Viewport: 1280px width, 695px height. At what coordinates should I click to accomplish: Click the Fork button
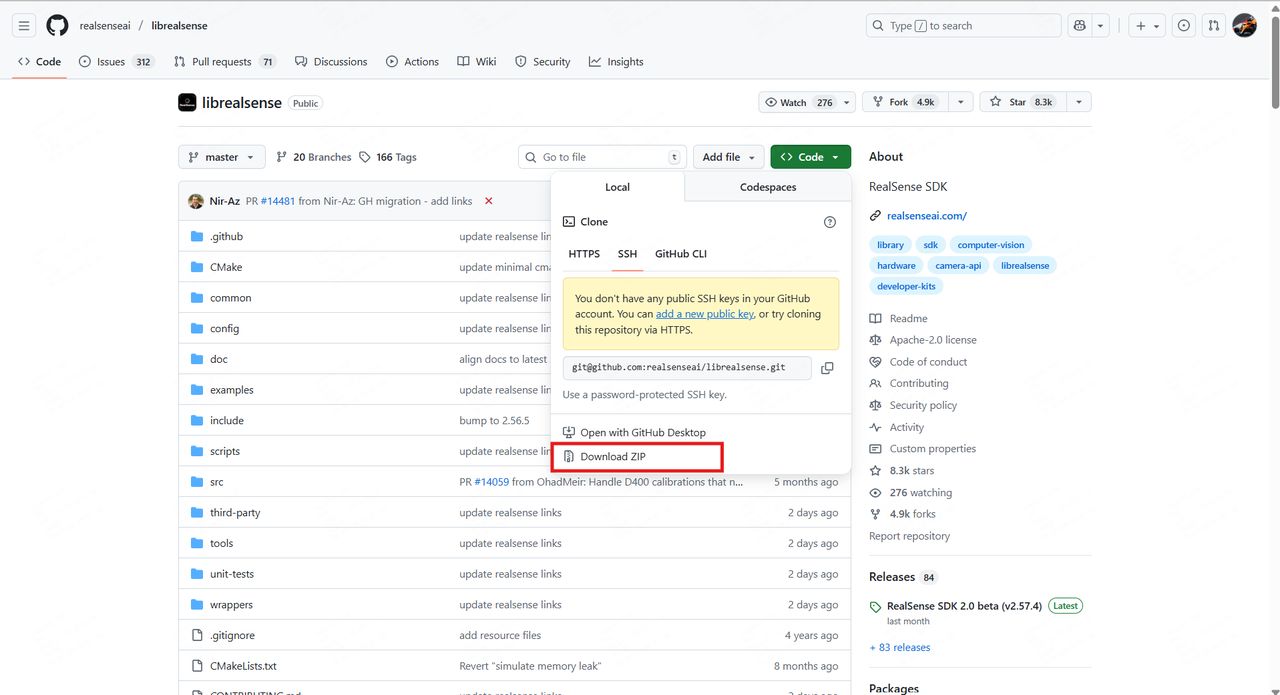point(904,102)
